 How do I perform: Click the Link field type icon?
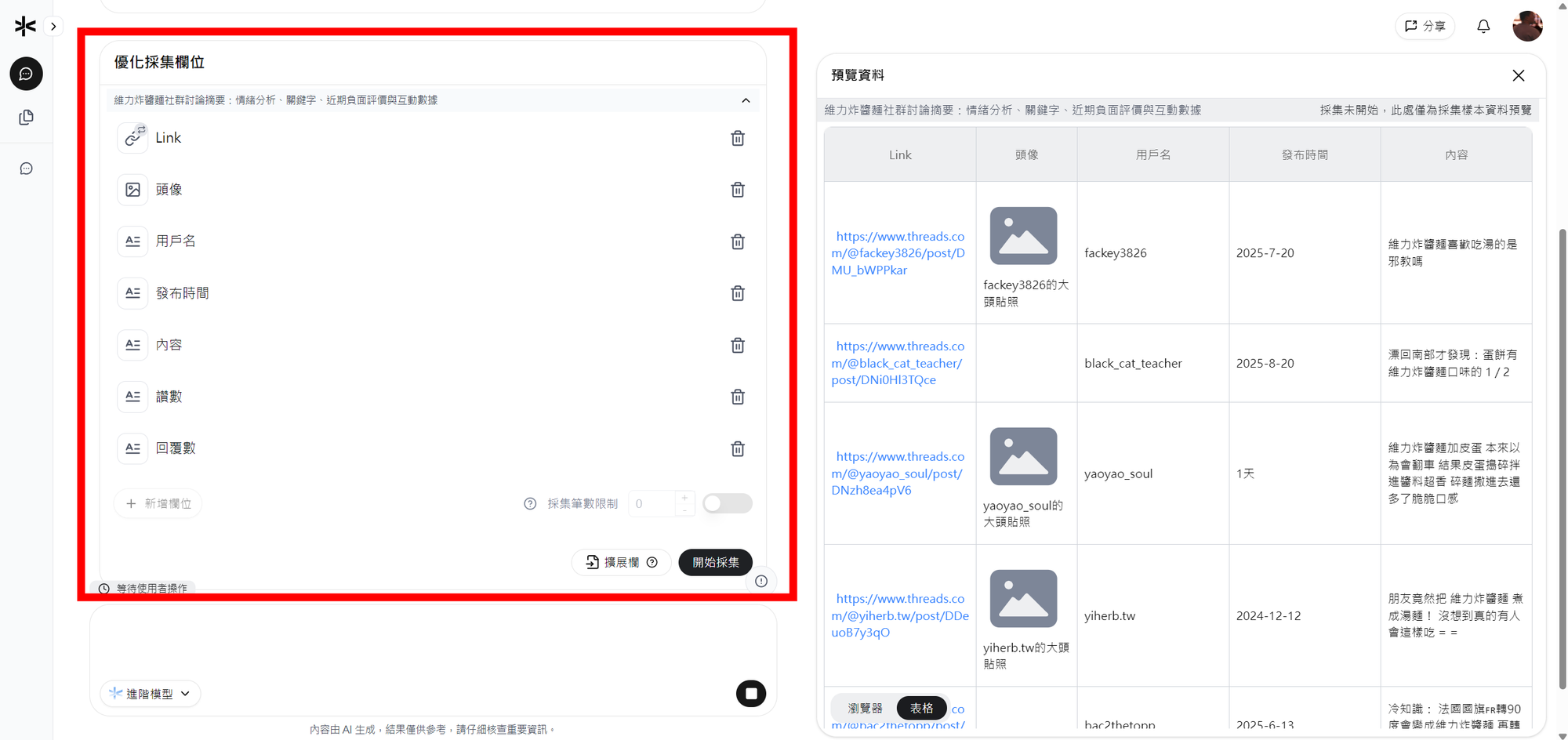[132, 138]
